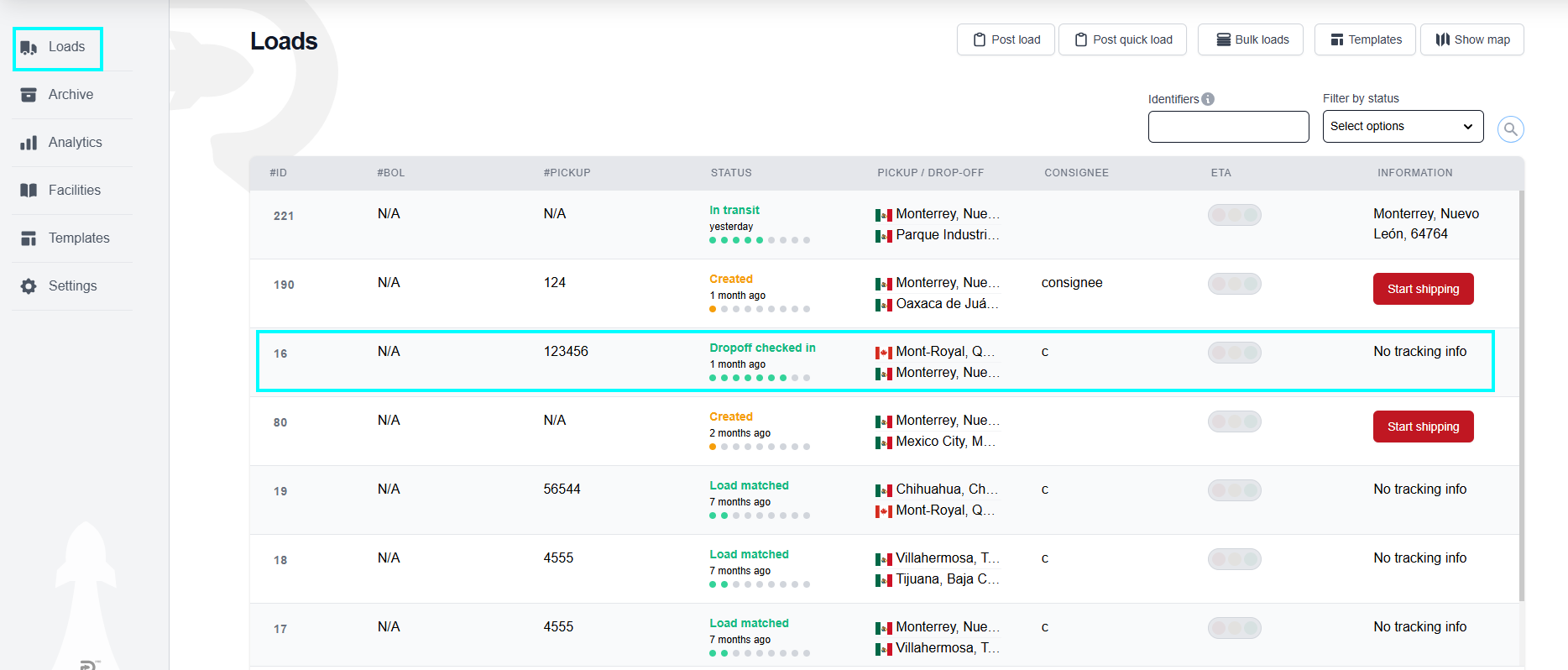The image size is (1568, 670).
Task: Click the In transit status of load 221
Action: point(734,211)
